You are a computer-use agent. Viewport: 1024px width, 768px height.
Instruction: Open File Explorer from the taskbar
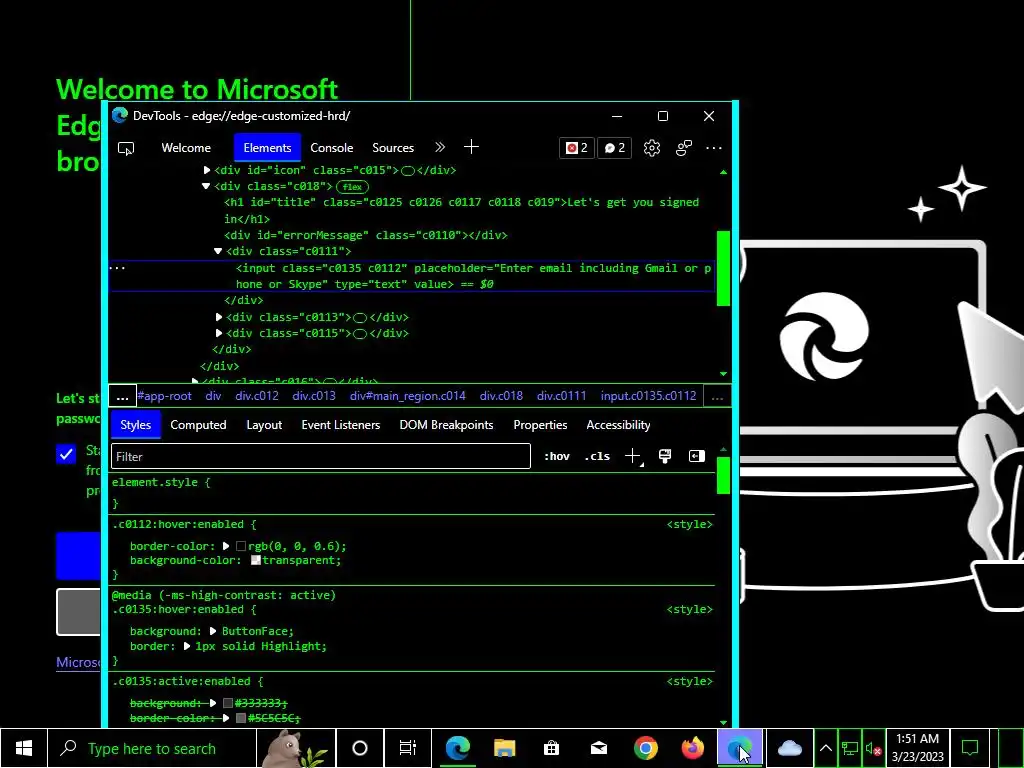click(504, 748)
